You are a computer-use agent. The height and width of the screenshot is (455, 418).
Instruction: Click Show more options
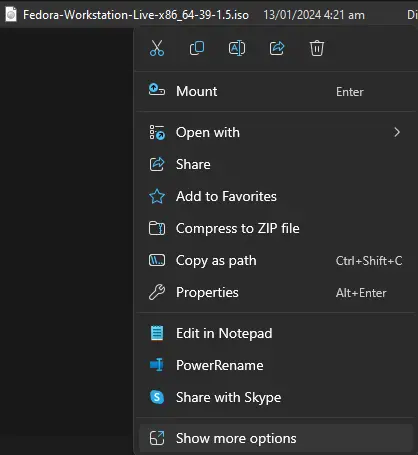click(275, 438)
